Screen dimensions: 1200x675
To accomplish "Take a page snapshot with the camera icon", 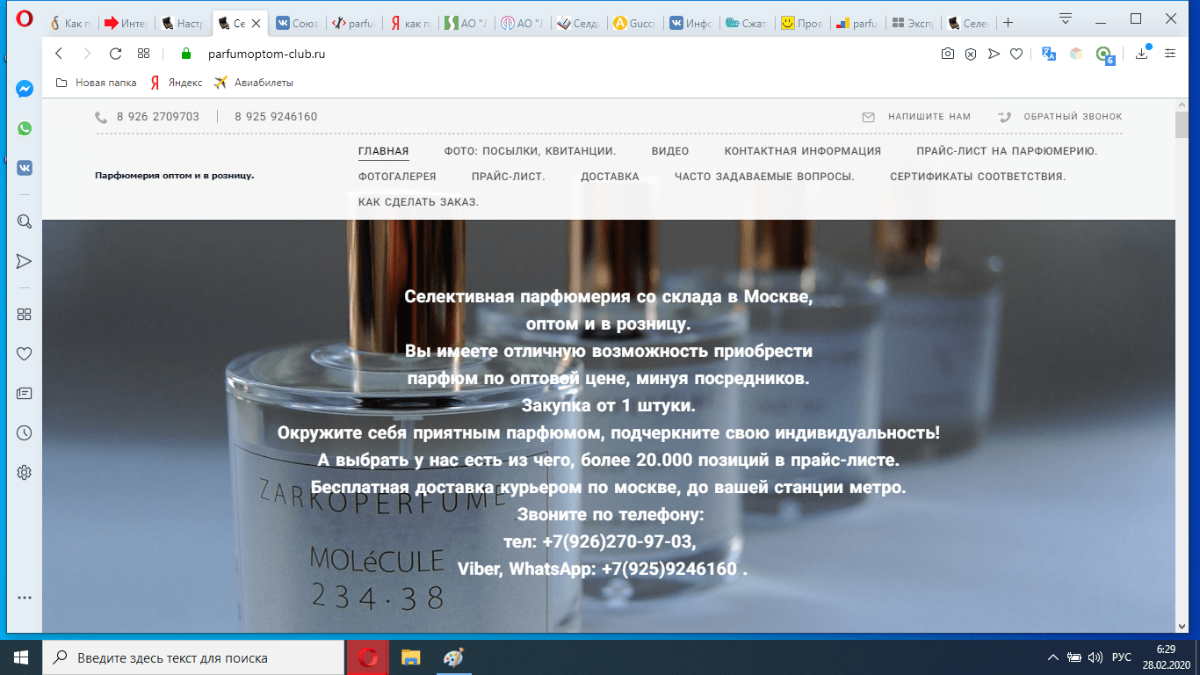I will (947, 56).
